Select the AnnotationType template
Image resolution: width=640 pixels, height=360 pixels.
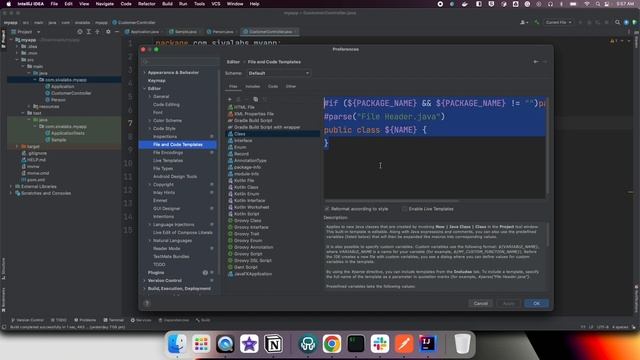[250, 160]
